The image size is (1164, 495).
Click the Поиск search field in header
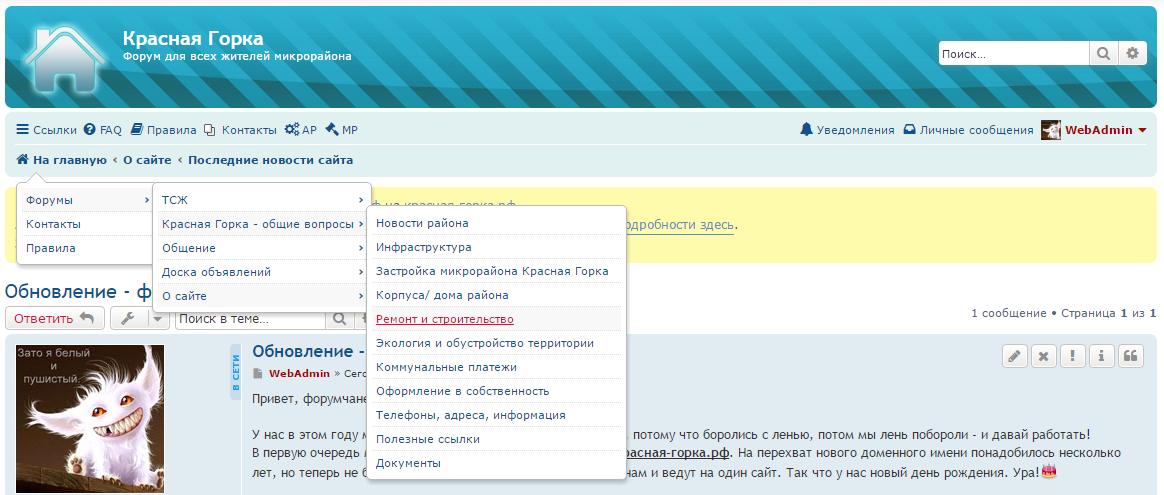[1012, 54]
